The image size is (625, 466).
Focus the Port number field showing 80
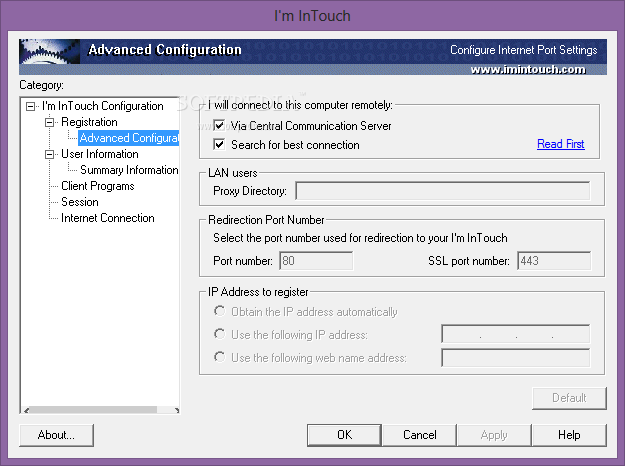point(316,261)
